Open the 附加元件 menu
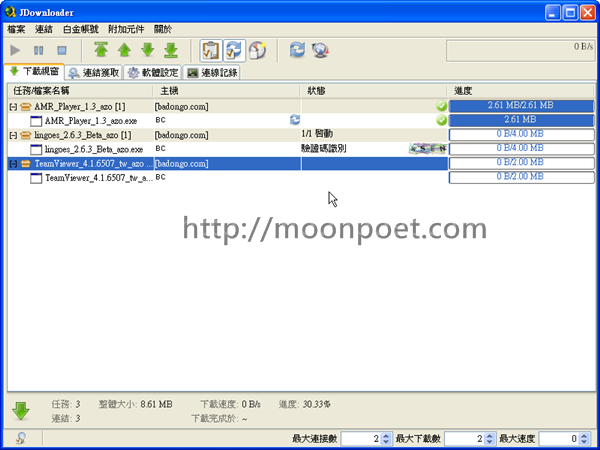 (x=126, y=29)
